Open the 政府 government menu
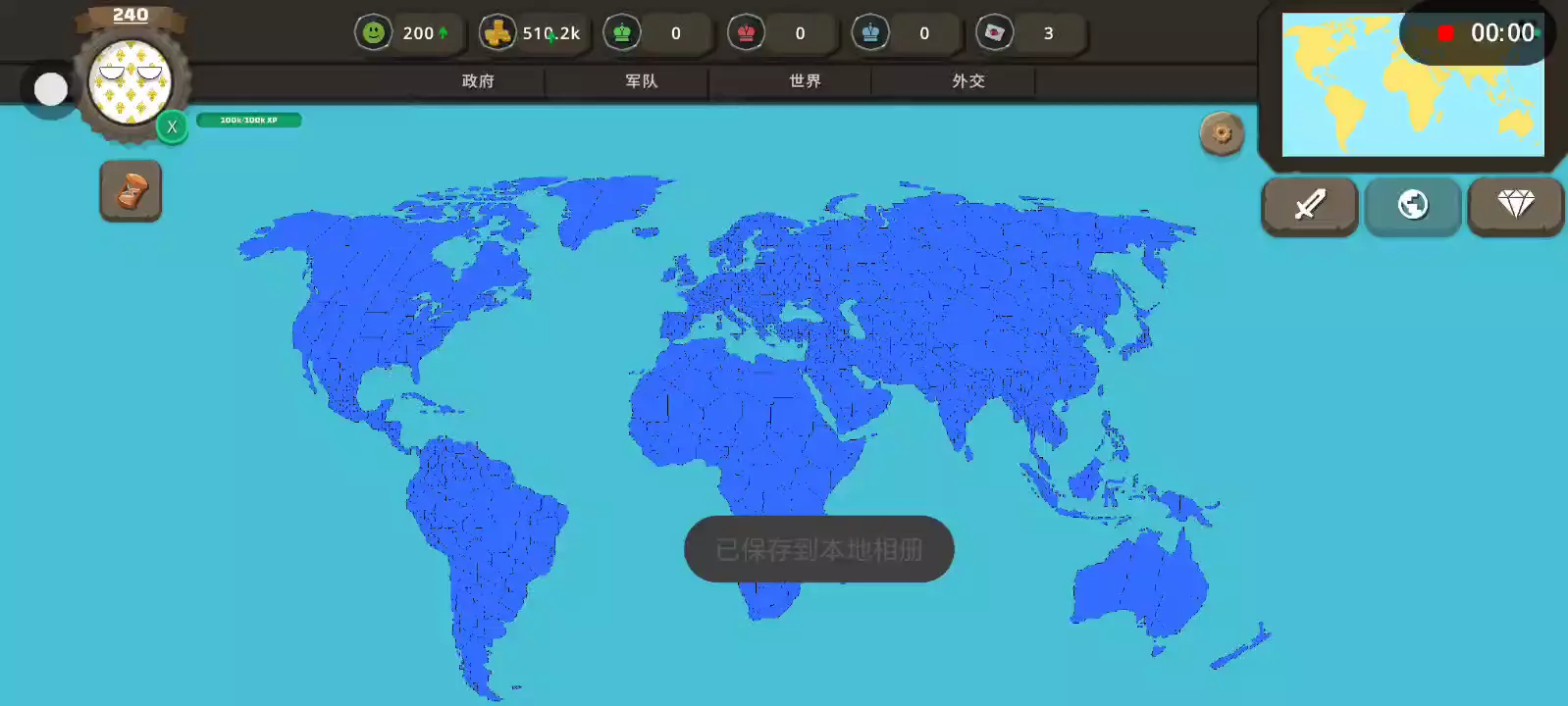 478,81
